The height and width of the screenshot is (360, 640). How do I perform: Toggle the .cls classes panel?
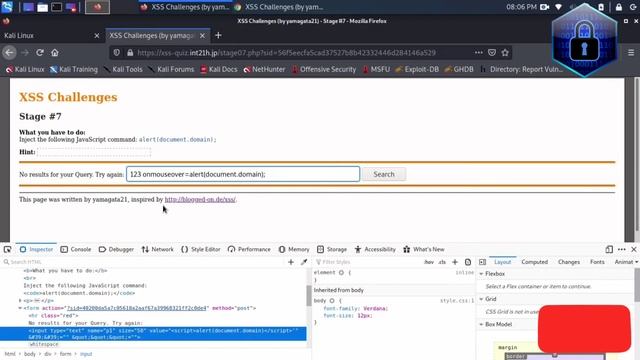(x=442, y=262)
